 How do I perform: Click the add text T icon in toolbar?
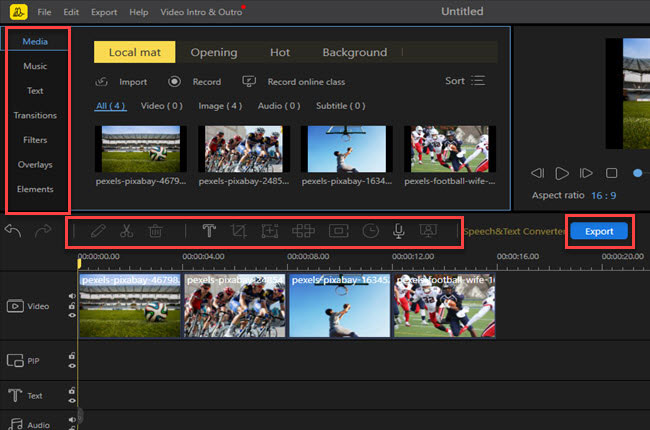tap(209, 231)
